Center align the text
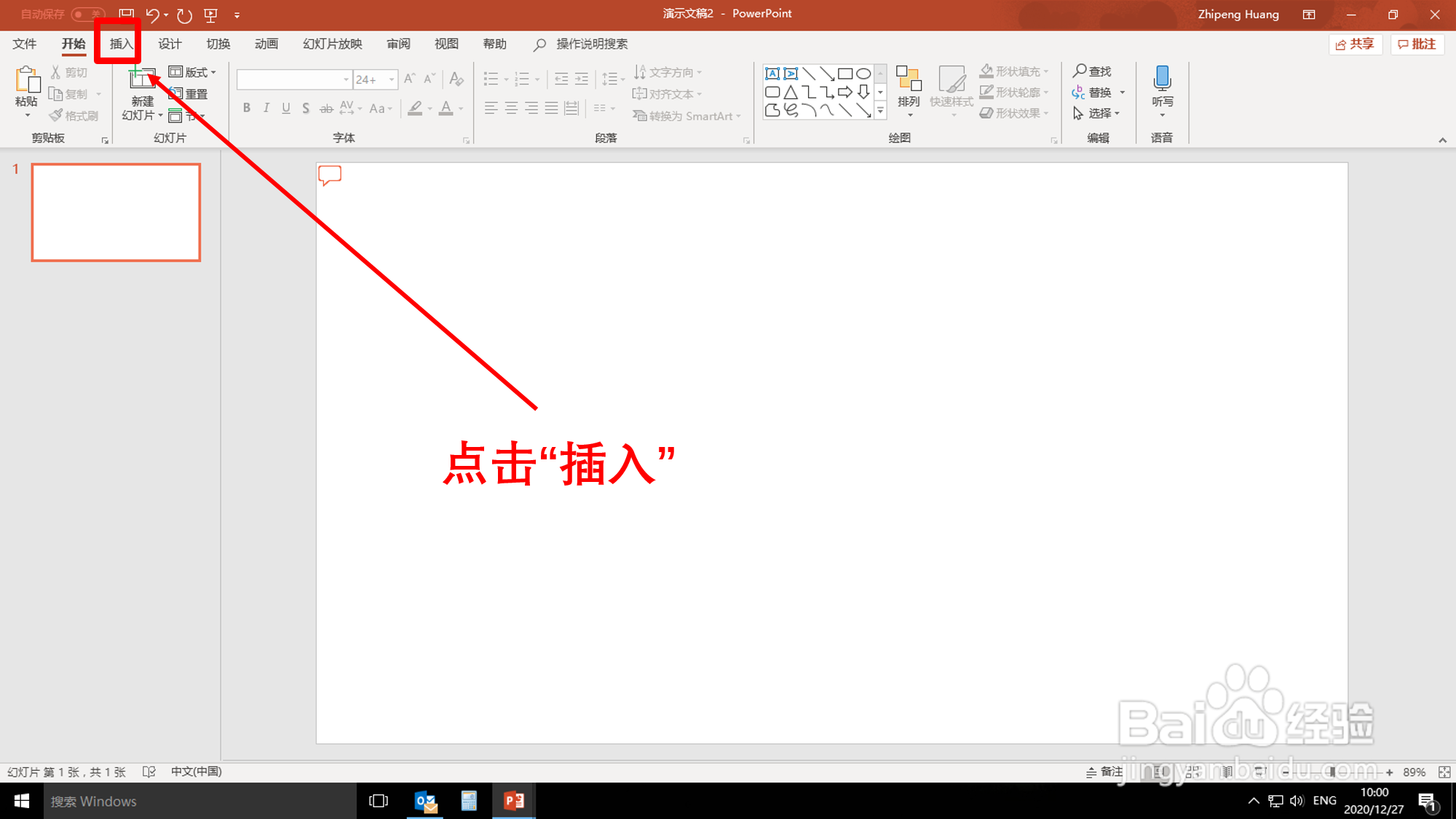Screen dimensions: 1456x819 [x=512, y=108]
